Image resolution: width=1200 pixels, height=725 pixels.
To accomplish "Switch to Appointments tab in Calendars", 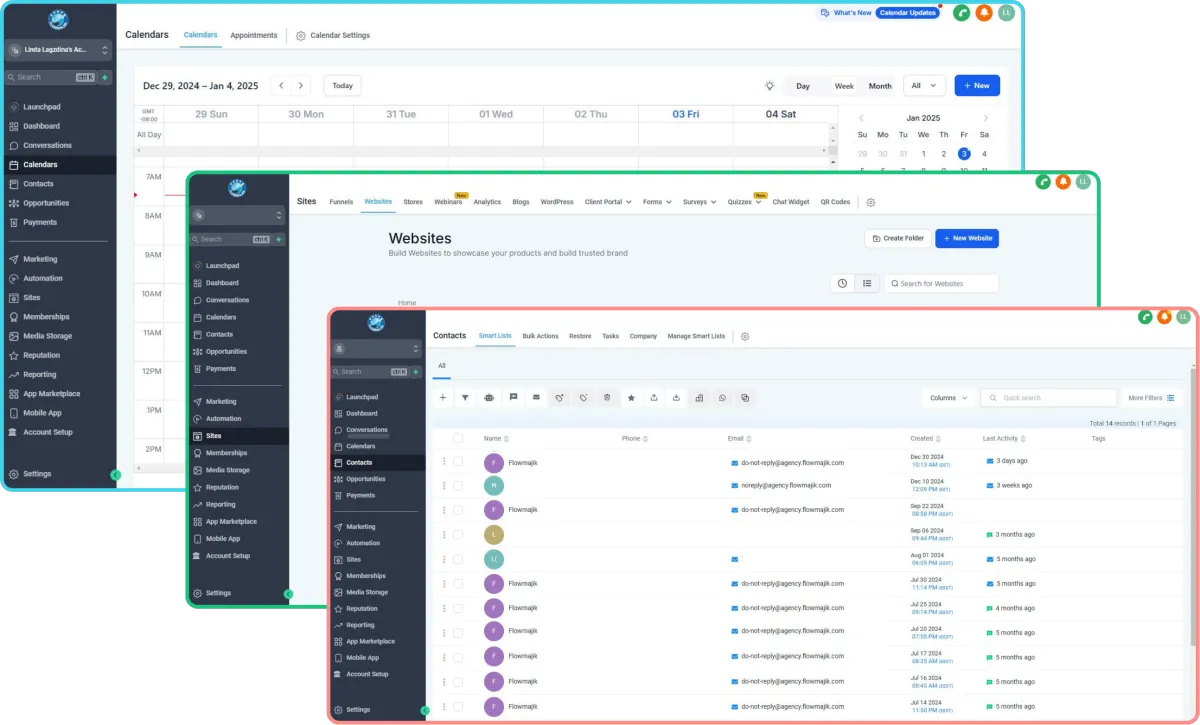I will click(254, 35).
